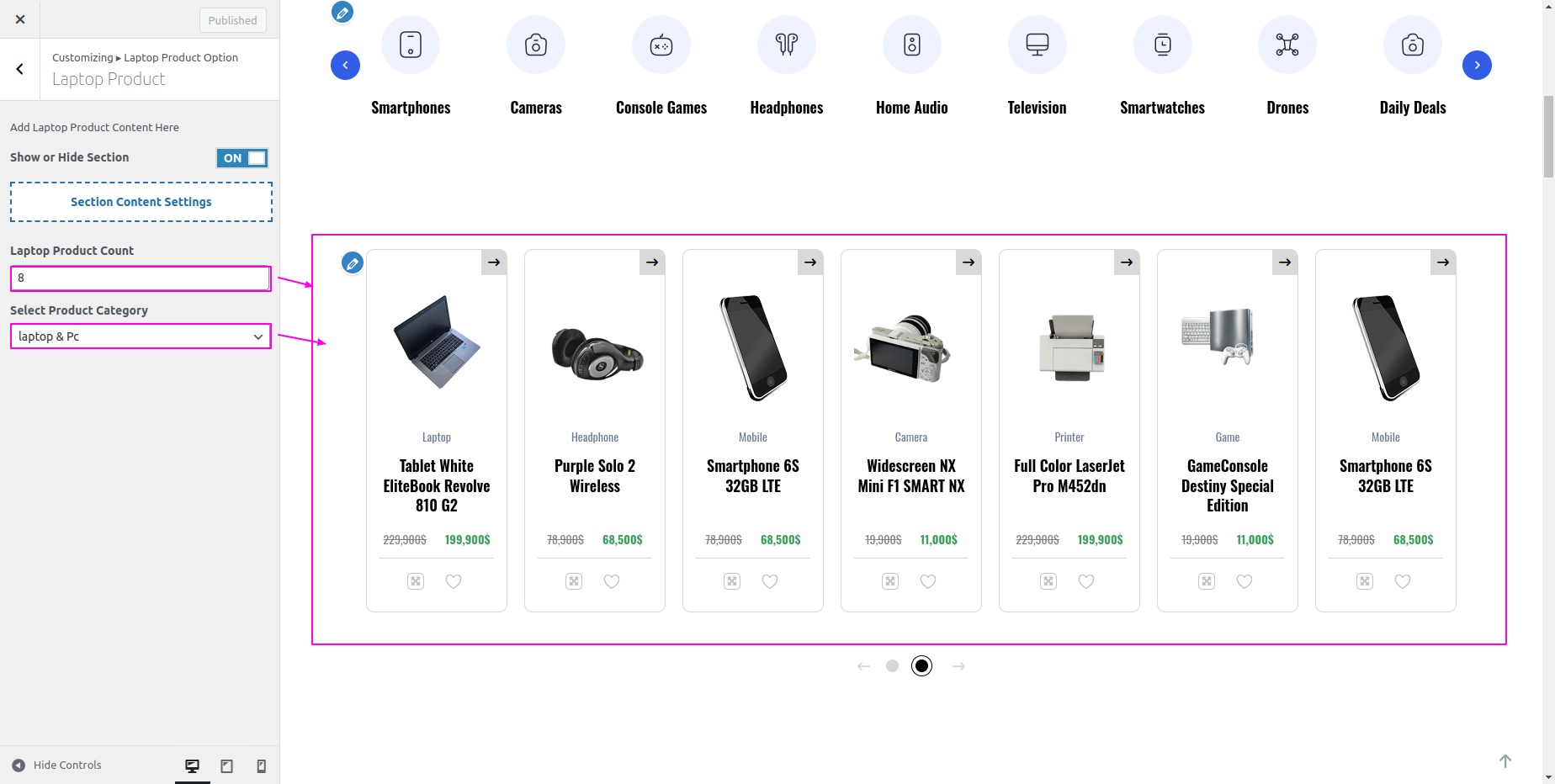This screenshot has height=784, width=1555.
Task: Click the Published button
Action: [233, 20]
